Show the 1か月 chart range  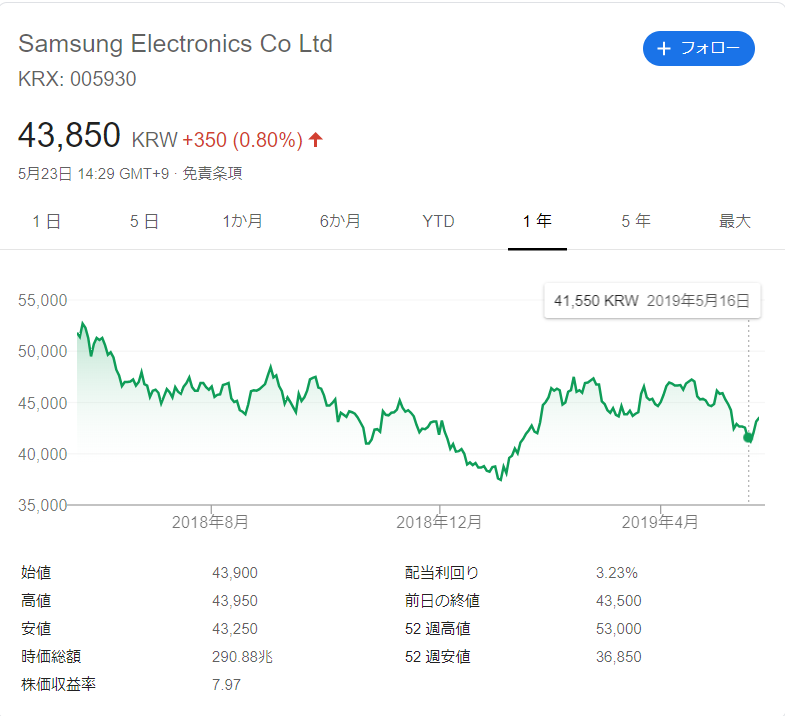[x=243, y=221]
